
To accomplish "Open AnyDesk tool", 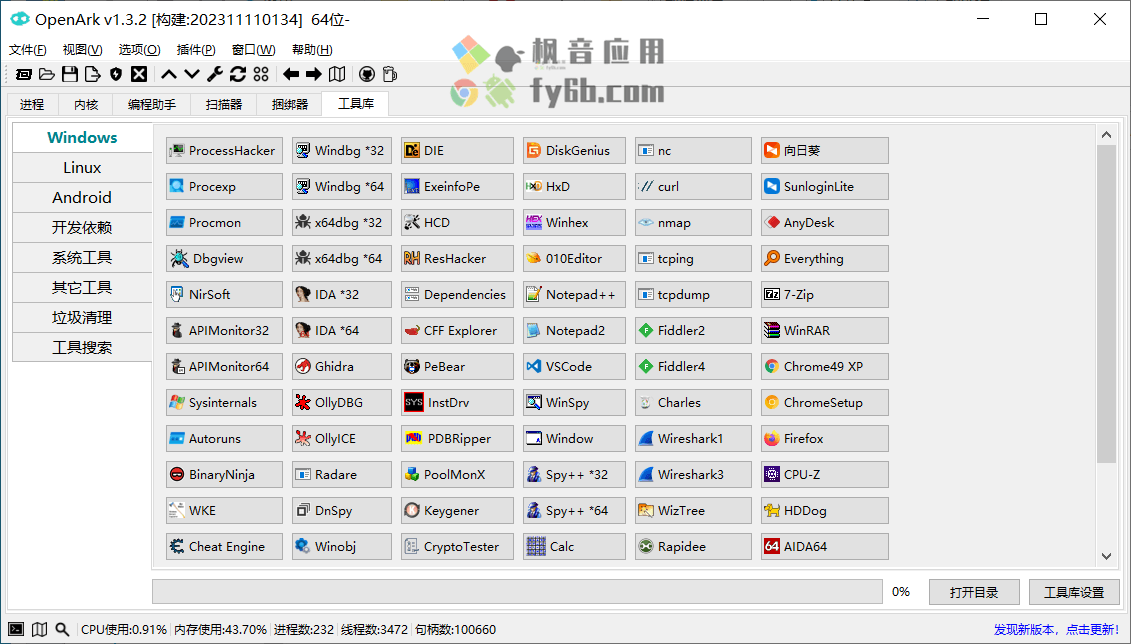I will 824,223.
